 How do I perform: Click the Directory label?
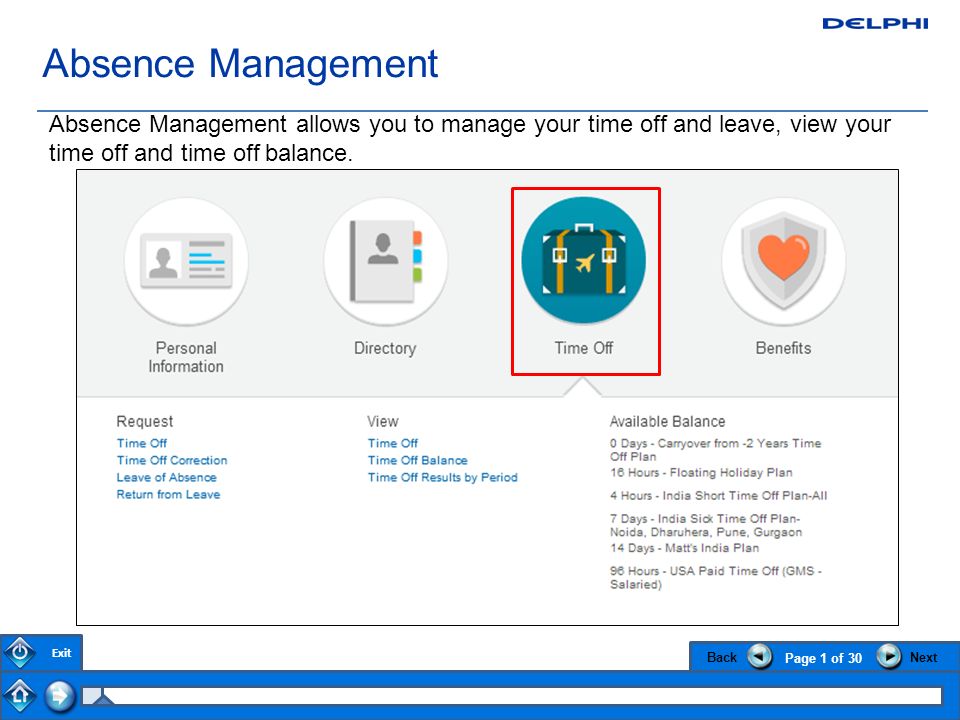(x=385, y=348)
